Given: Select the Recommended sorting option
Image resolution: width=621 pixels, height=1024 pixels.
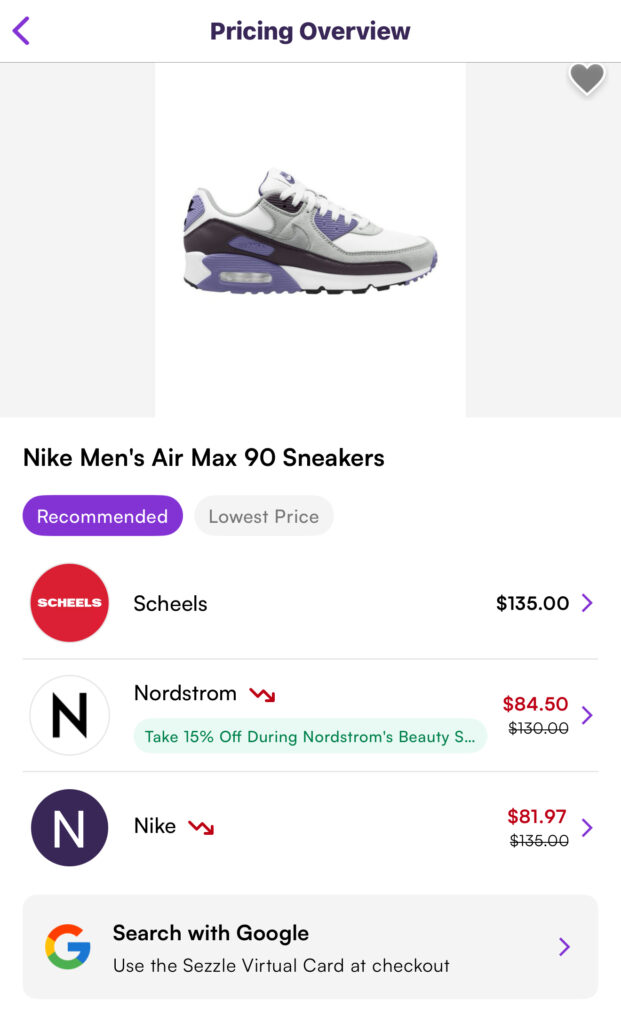Looking at the screenshot, I should (x=102, y=516).
